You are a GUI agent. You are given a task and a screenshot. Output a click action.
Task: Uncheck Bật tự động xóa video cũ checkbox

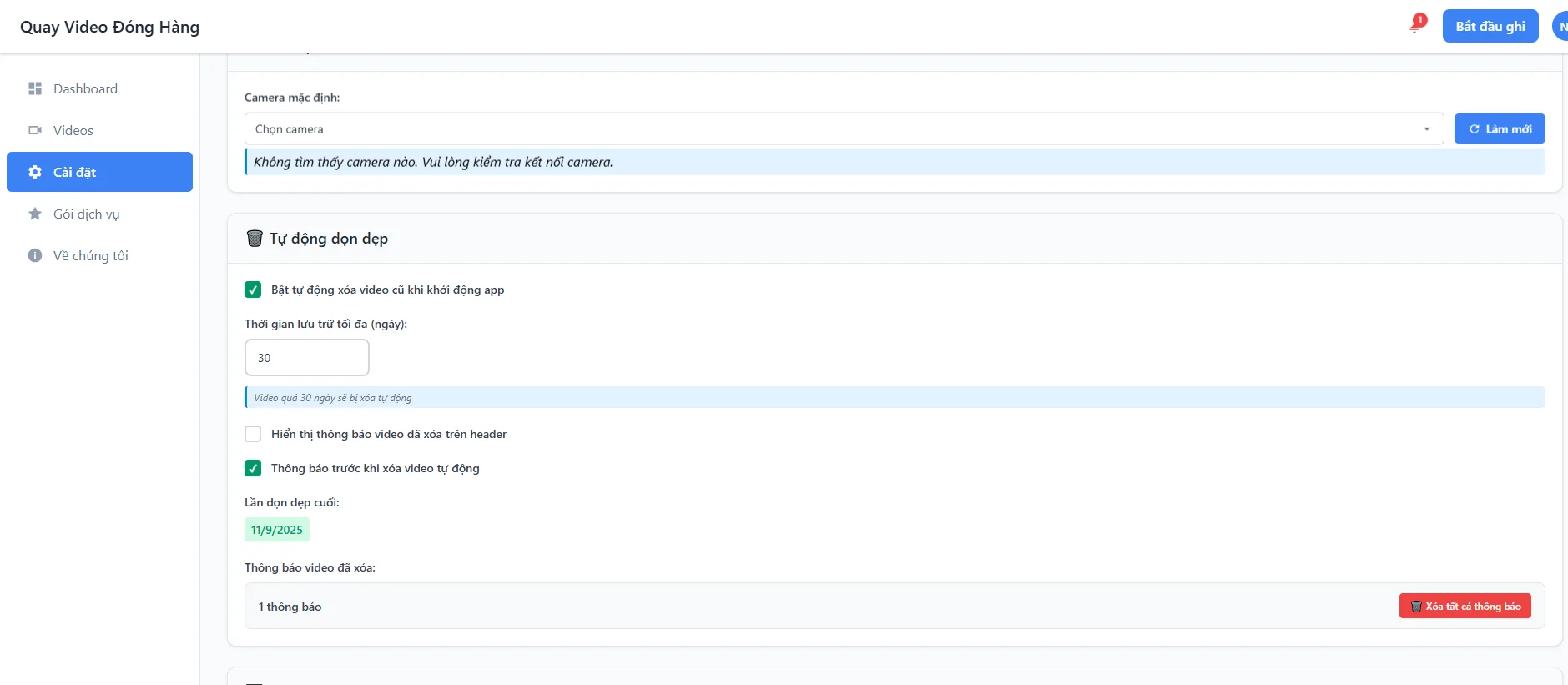(253, 290)
